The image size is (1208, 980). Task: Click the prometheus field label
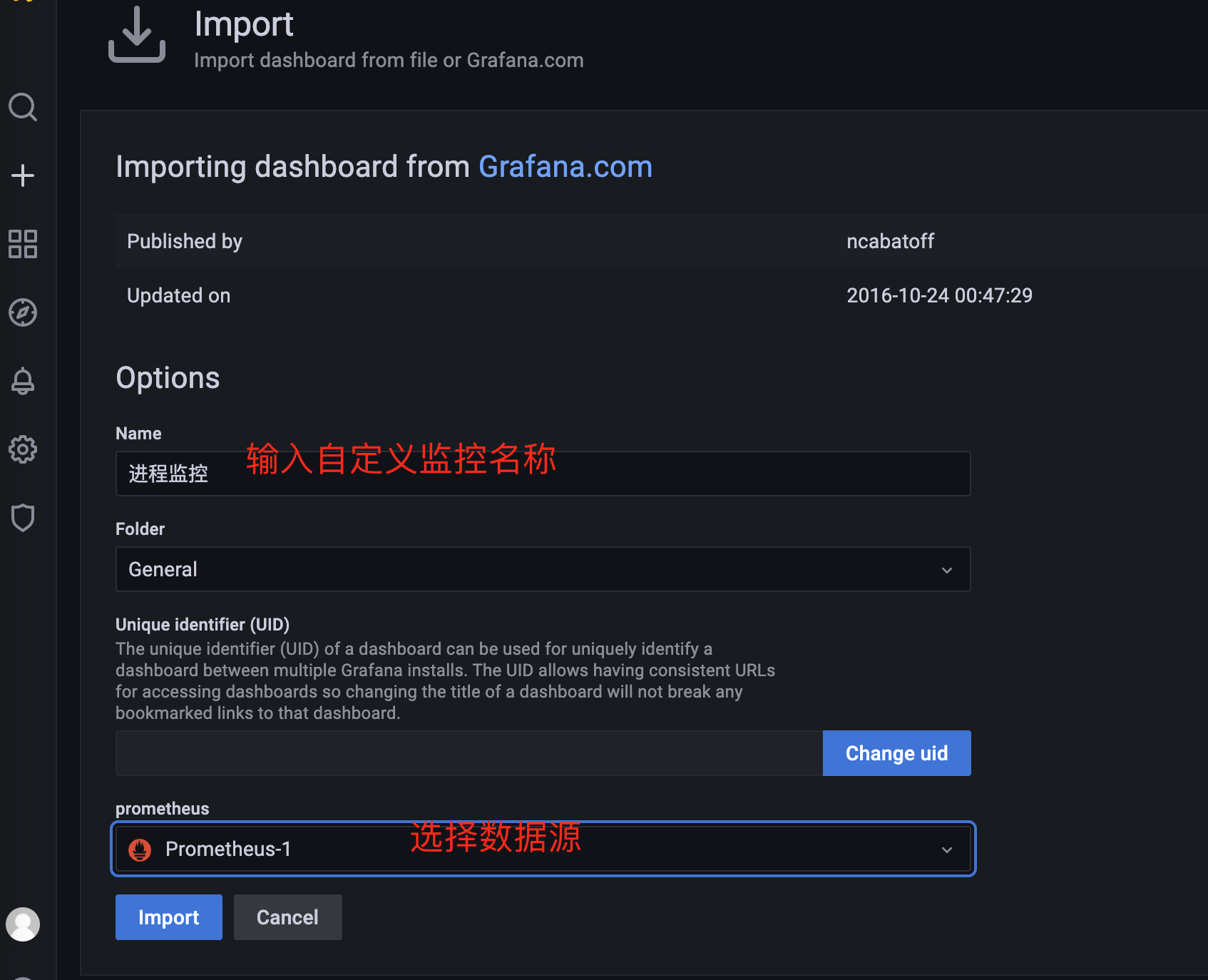163,809
